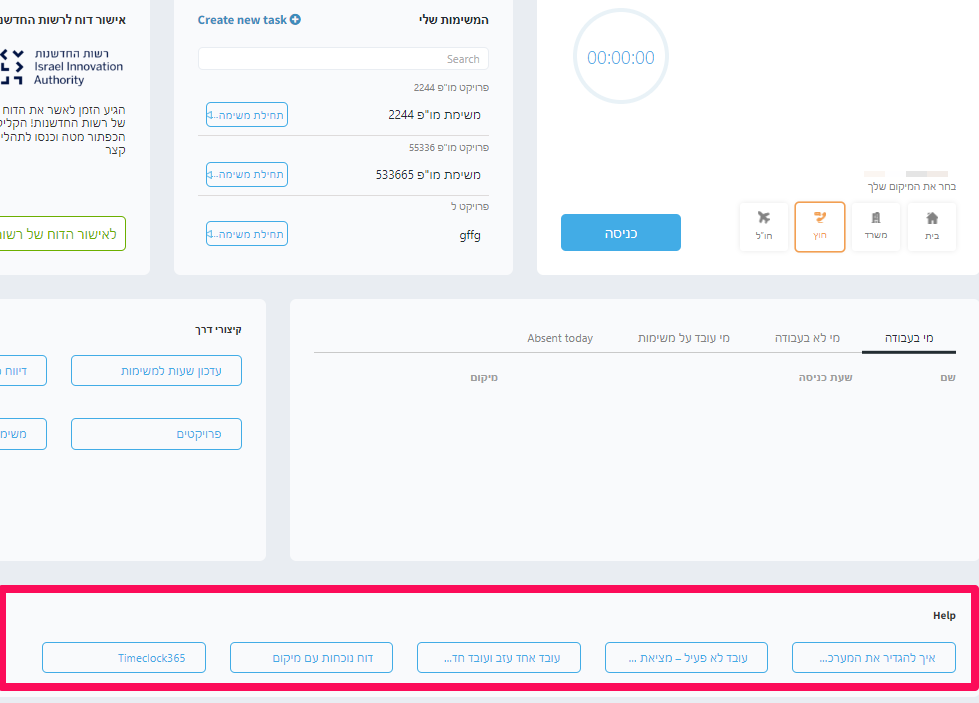Open the מי לא בעבודה tab

click(x=807, y=338)
